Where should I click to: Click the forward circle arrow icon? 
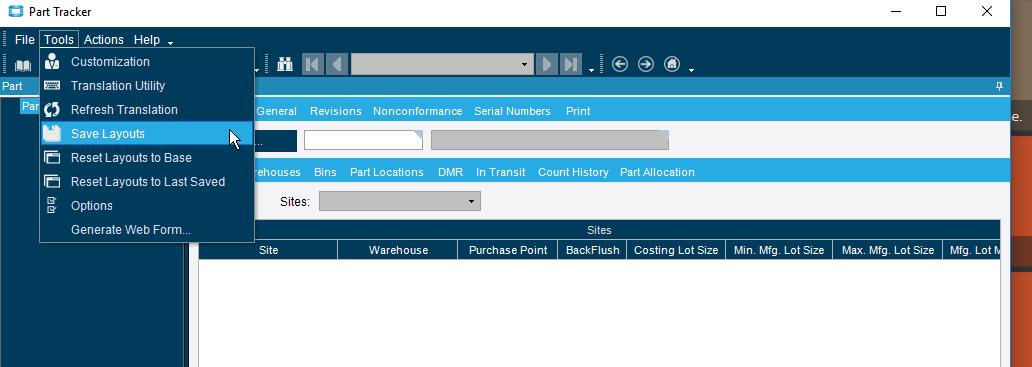pos(646,64)
